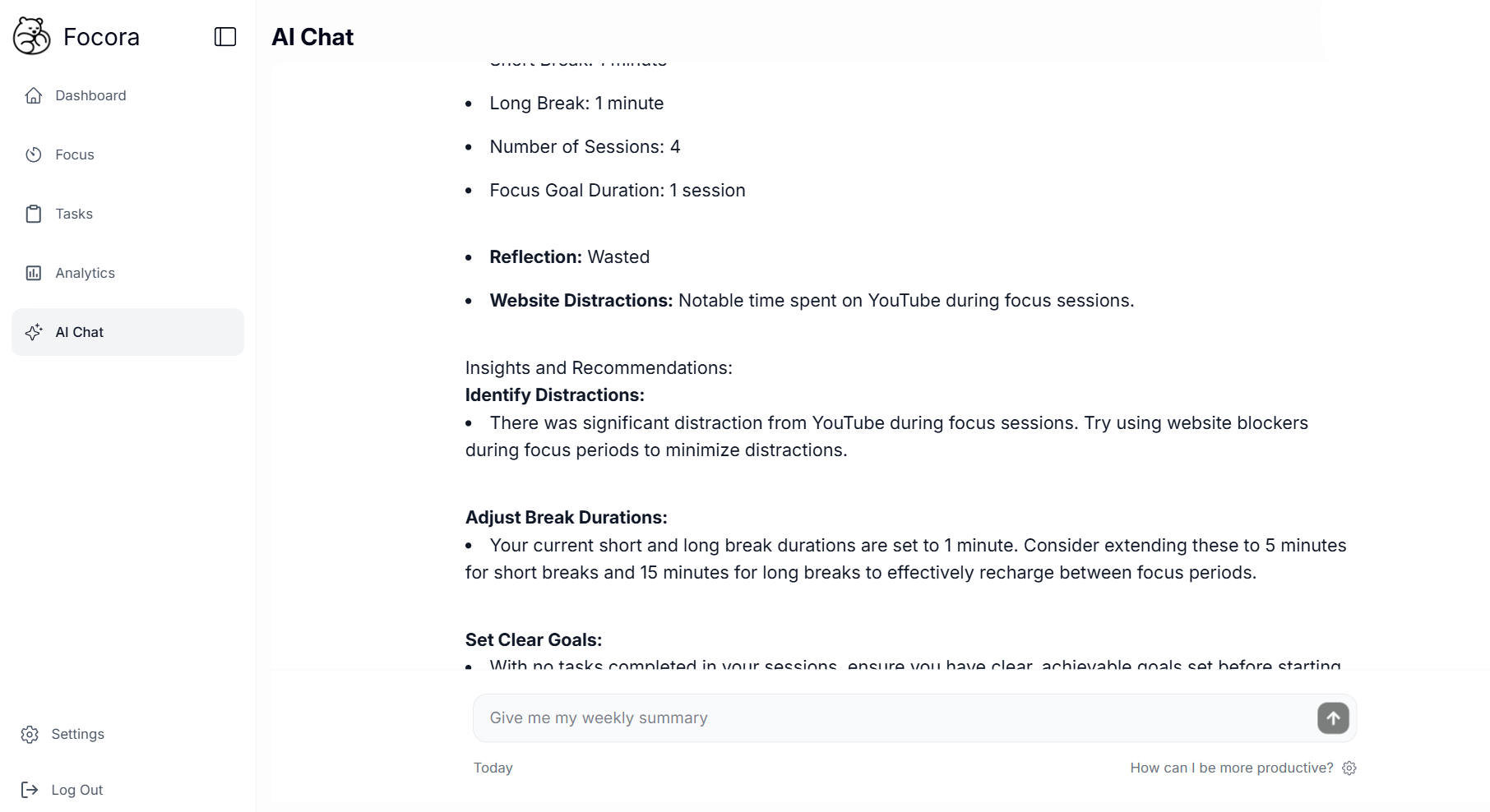Open Tasks page from sidebar
1490x812 pixels.
[127, 214]
